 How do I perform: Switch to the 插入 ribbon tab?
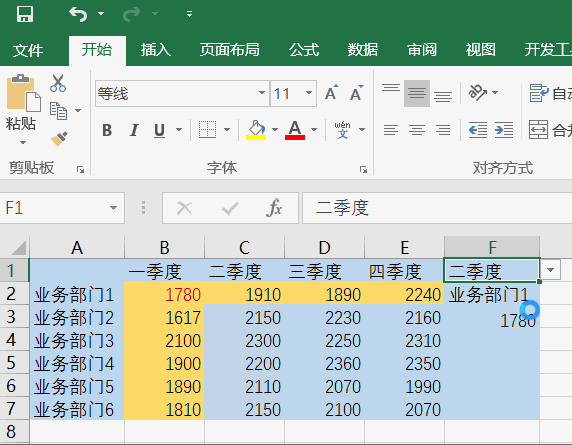[x=156, y=50]
